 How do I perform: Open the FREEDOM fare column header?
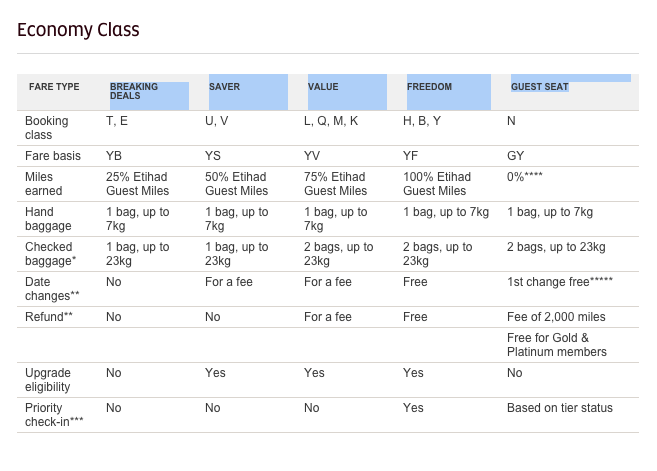[429, 87]
